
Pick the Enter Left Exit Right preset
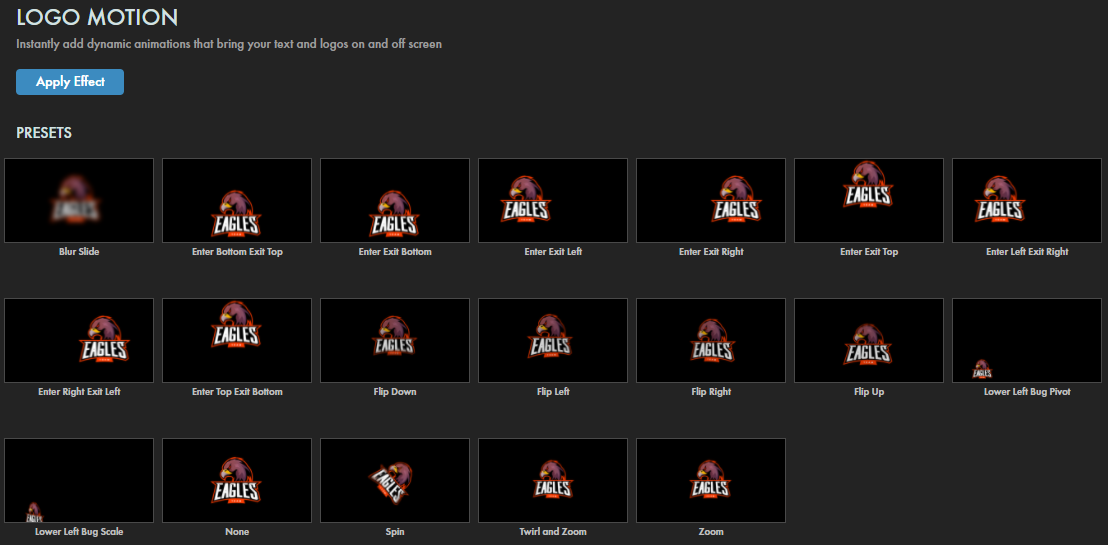pos(1027,201)
